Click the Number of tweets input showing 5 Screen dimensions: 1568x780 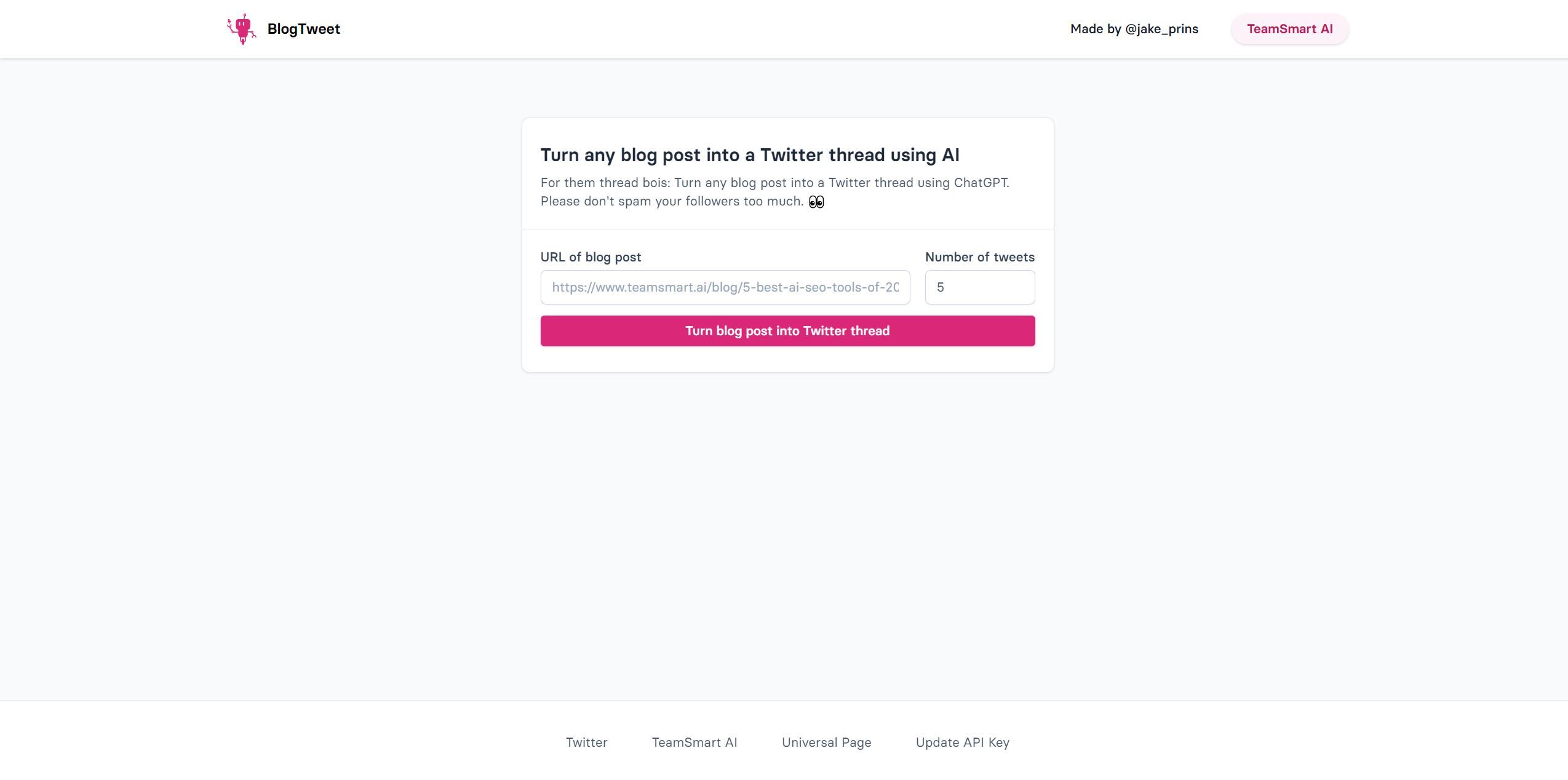[979, 287]
